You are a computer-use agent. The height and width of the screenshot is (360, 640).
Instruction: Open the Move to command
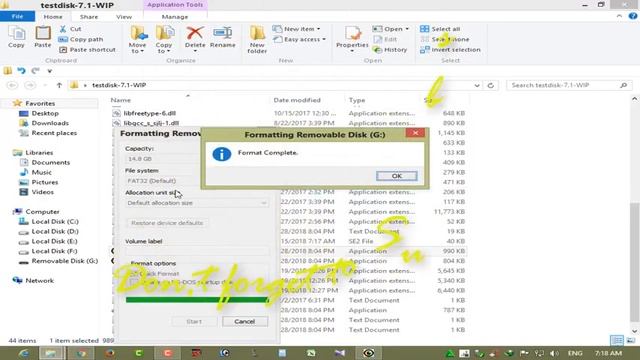138,39
